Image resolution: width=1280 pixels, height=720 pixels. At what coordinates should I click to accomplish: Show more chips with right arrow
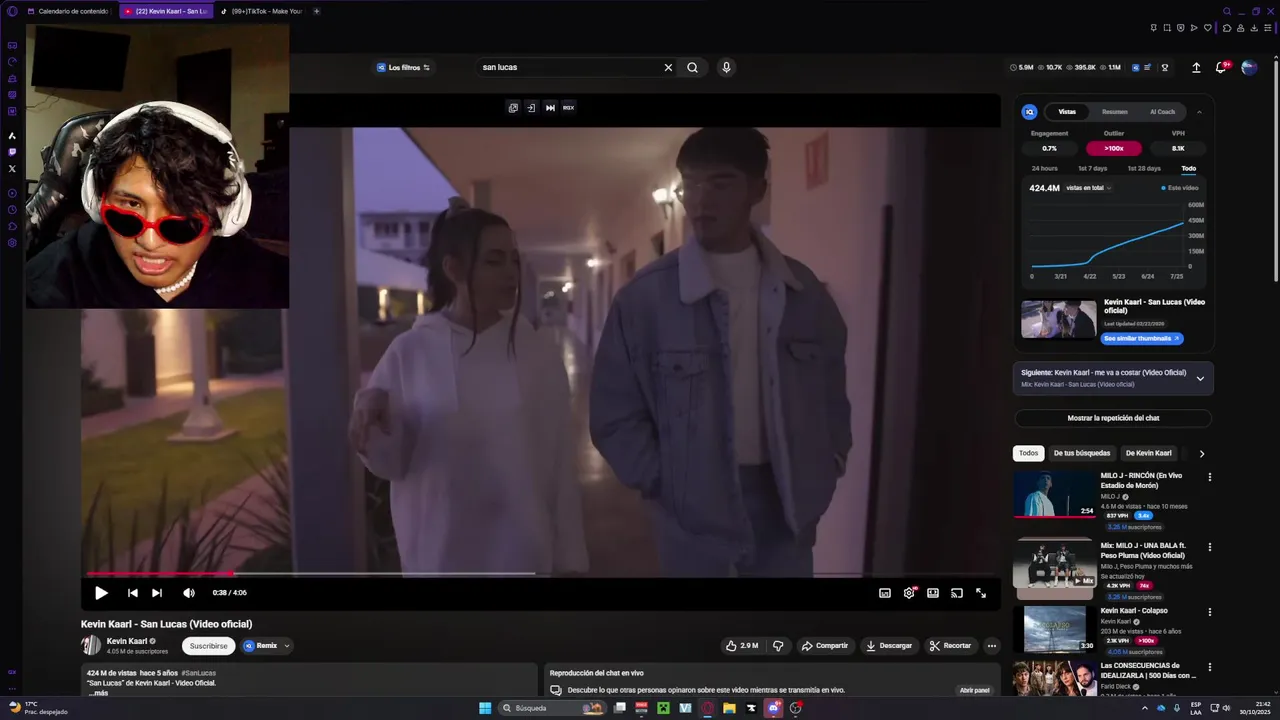tap(1201, 453)
